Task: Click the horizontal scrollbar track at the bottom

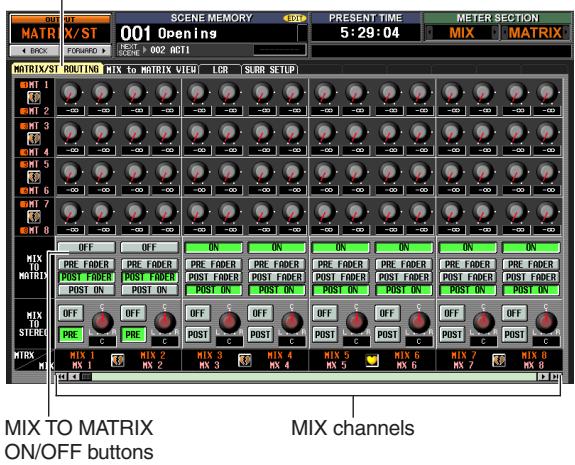Action: (x=314, y=377)
